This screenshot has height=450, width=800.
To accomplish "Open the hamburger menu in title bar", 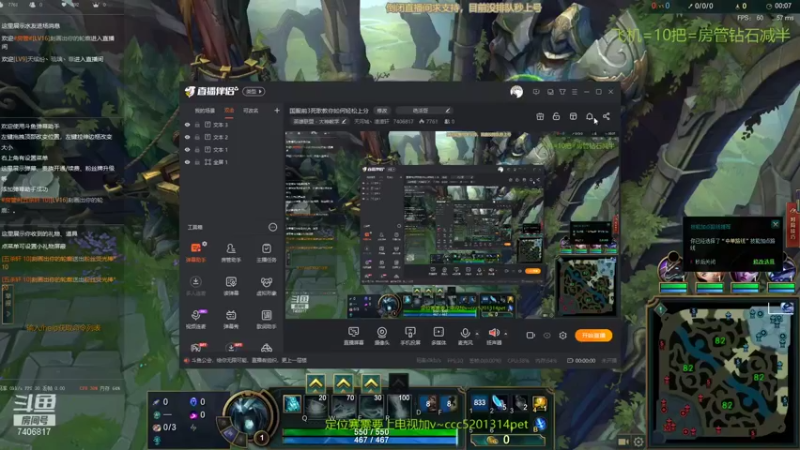I will click(x=574, y=92).
